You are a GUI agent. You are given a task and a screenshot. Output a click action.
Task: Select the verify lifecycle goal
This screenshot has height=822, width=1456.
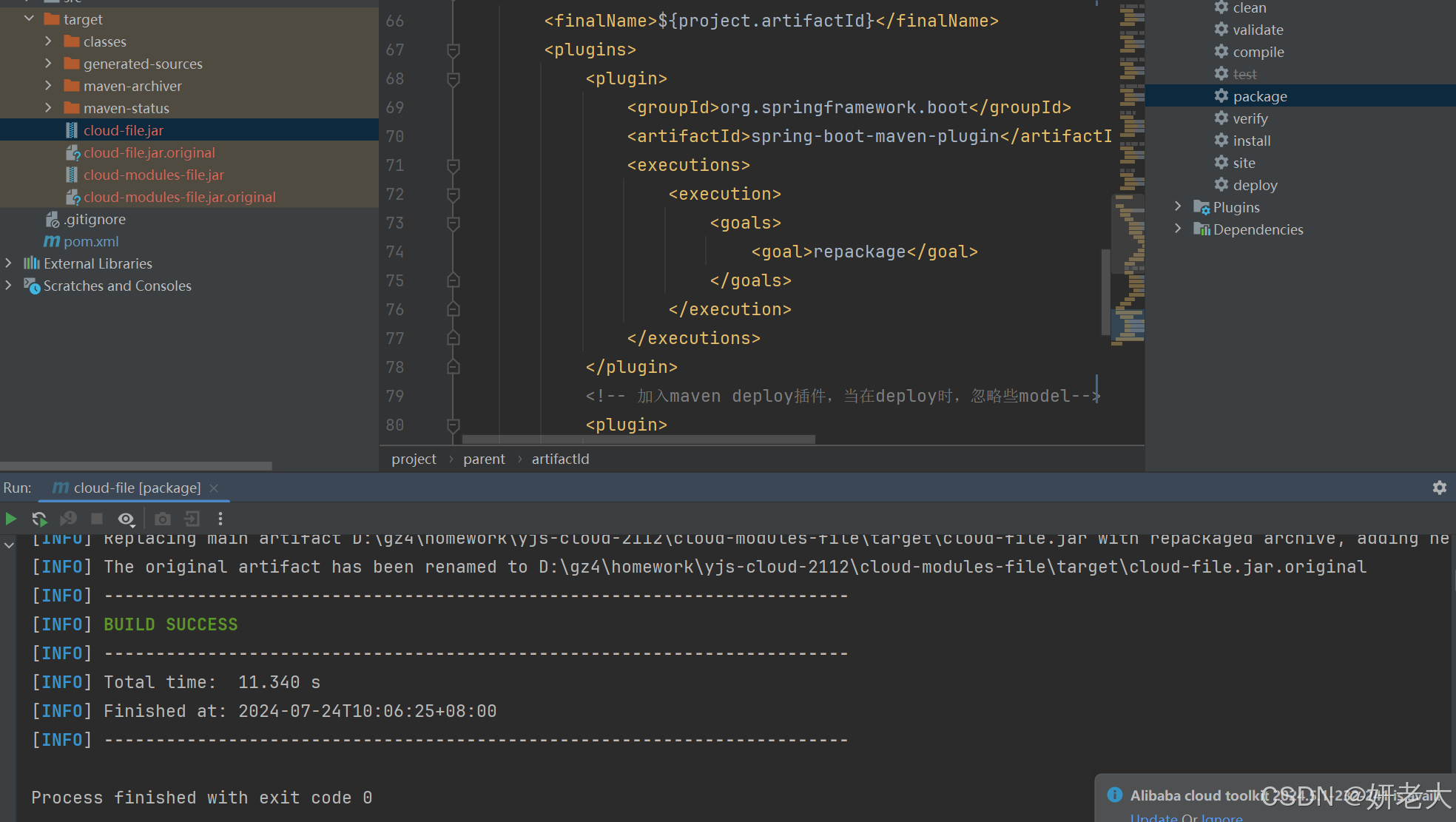point(1250,118)
